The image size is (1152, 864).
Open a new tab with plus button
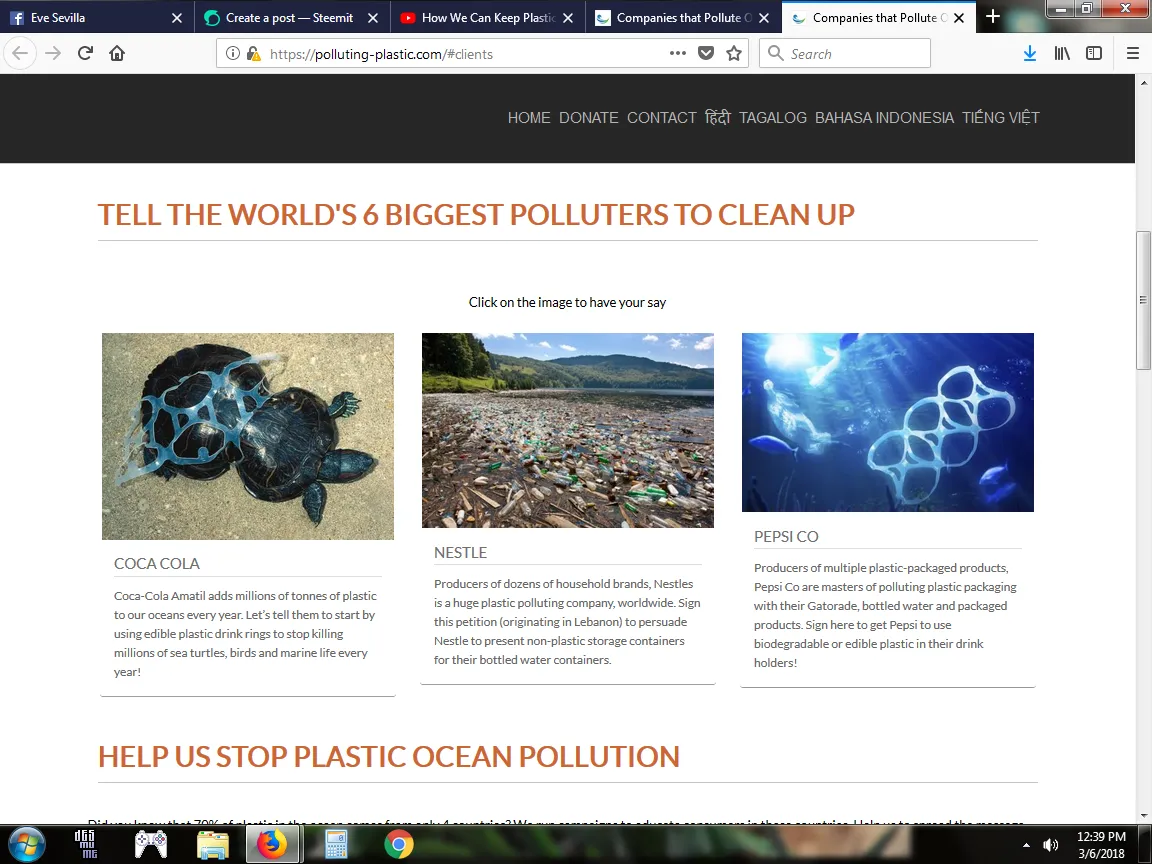click(993, 16)
